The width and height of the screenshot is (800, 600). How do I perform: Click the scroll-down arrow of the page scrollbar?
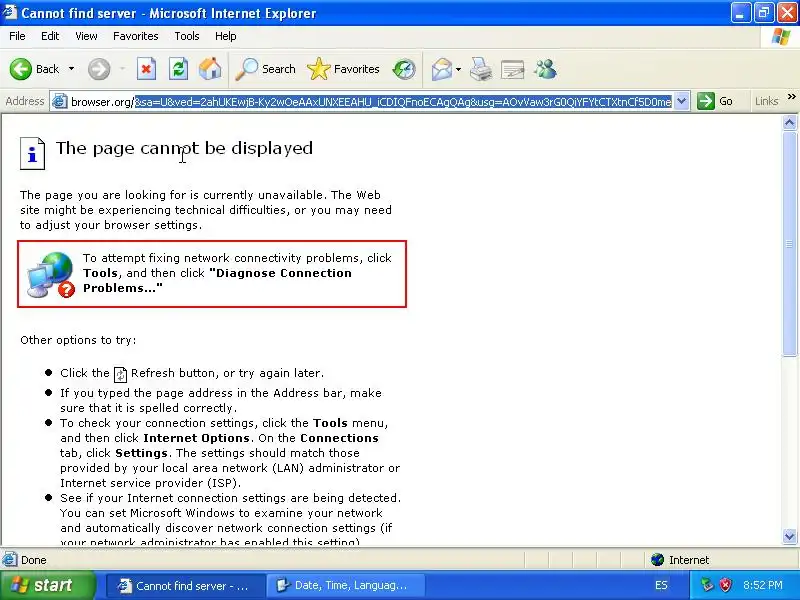tap(790, 536)
